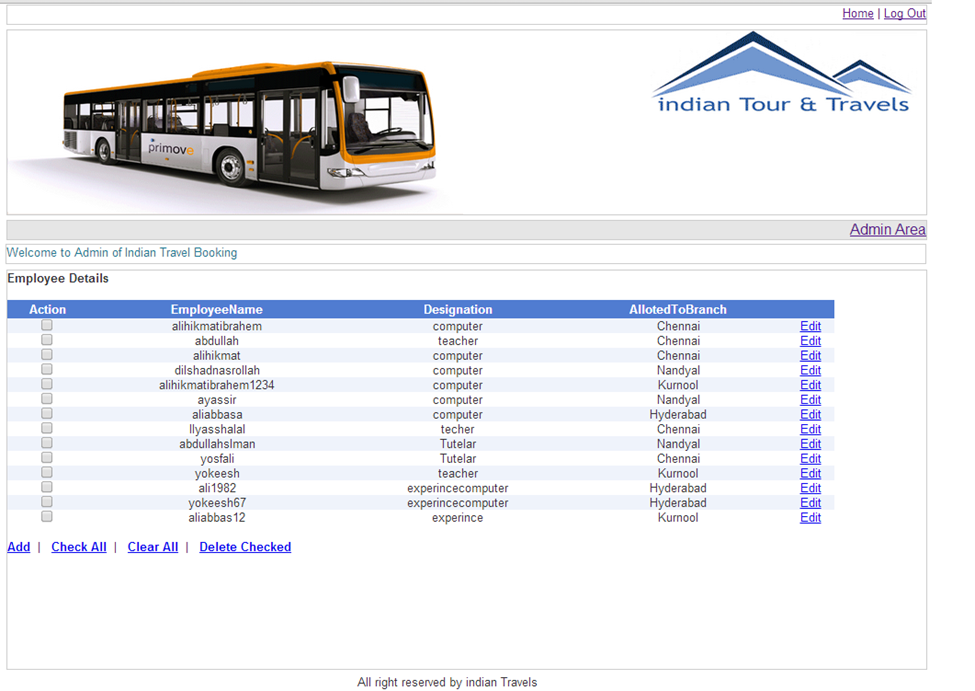The width and height of the screenshot is (975, 691).
Task: Check the box for yokeesh row
Action: (x=46, y=472)
